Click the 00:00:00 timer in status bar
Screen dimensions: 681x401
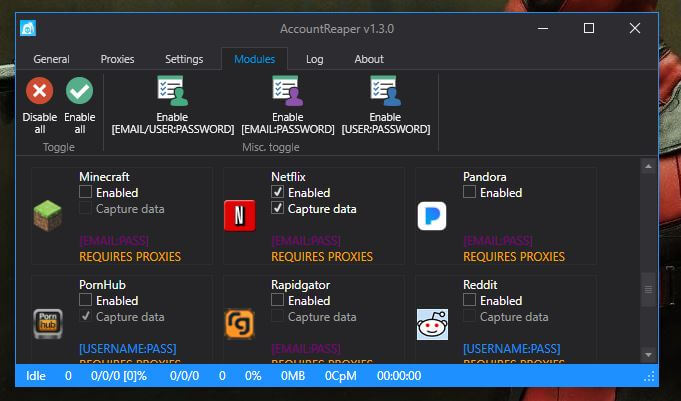tap(399, 376)
